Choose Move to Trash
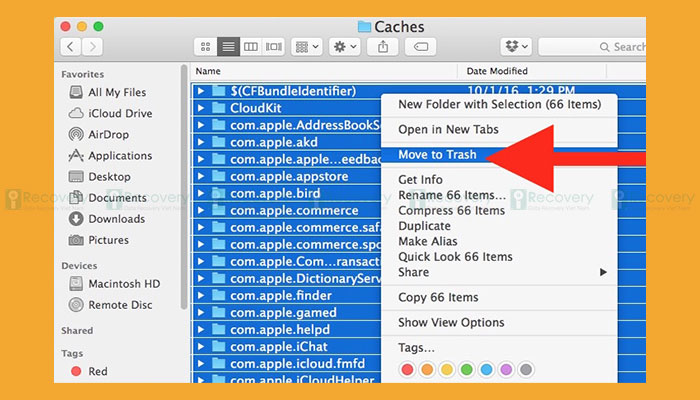 coord(499,155)
